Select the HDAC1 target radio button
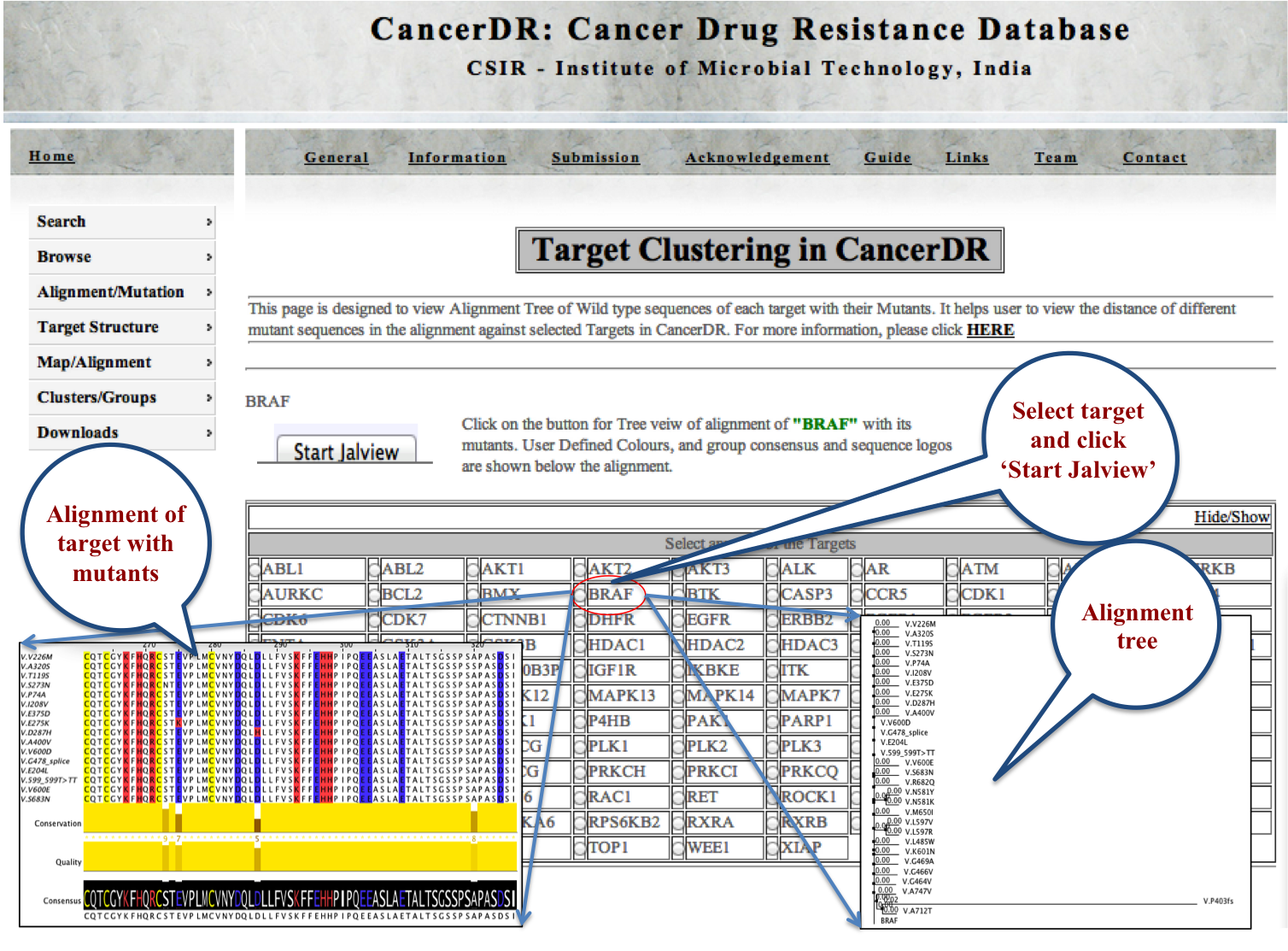Image resolution: width=1288 pixels, height=951 pixels. coord(580,645)
